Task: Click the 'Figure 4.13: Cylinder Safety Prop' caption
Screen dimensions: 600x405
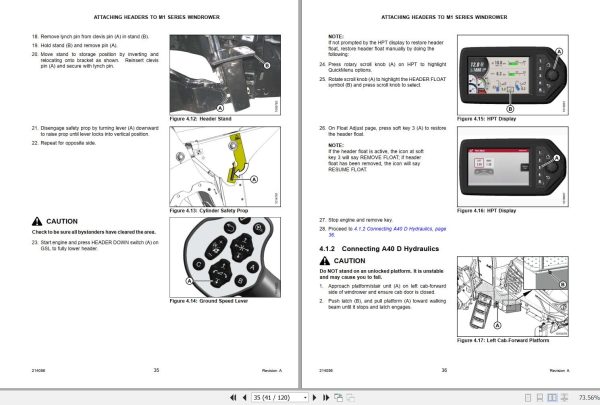Action: click(x=209, y=211)
